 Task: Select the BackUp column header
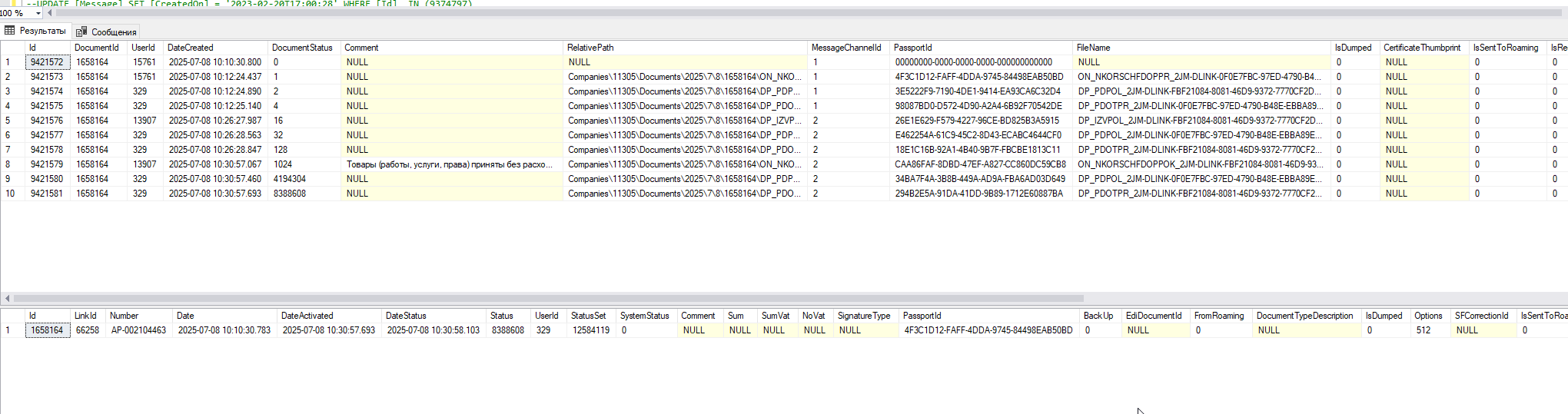pyautogui.click(x=1101, y=316)
